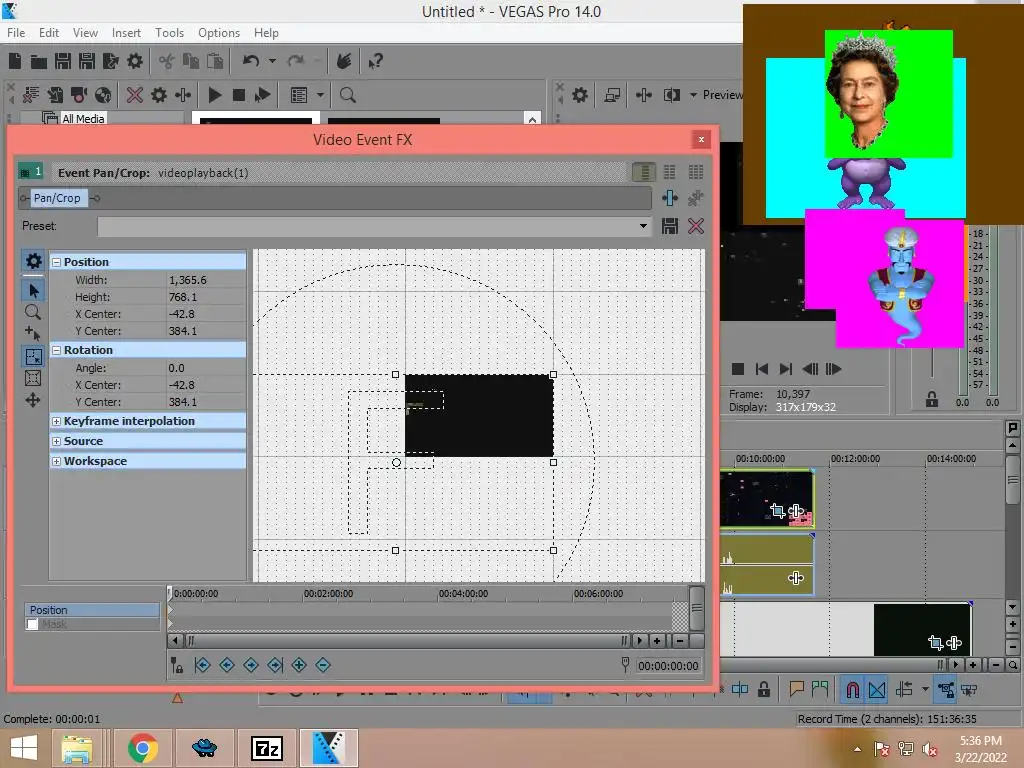Screen dimensions: 1024x768
Task: Select the Zoom Edit magnifier tool
Action: click(x=33, y=312)
